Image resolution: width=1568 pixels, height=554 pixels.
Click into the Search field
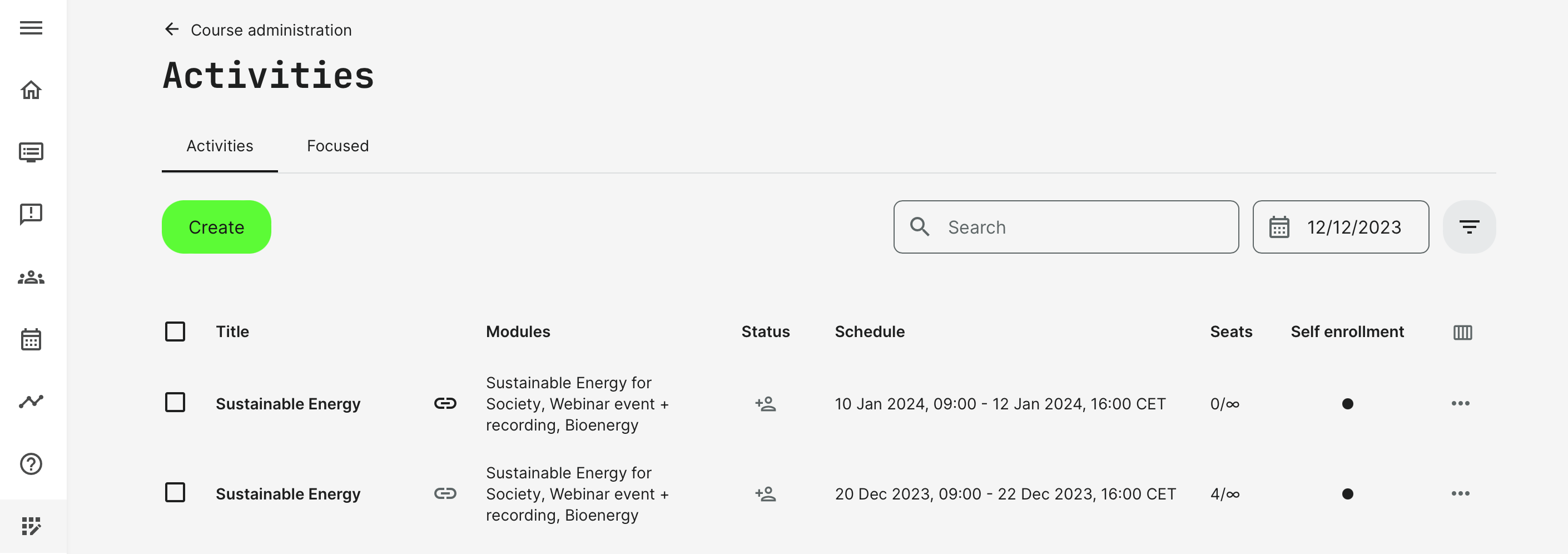(1078, 227)
